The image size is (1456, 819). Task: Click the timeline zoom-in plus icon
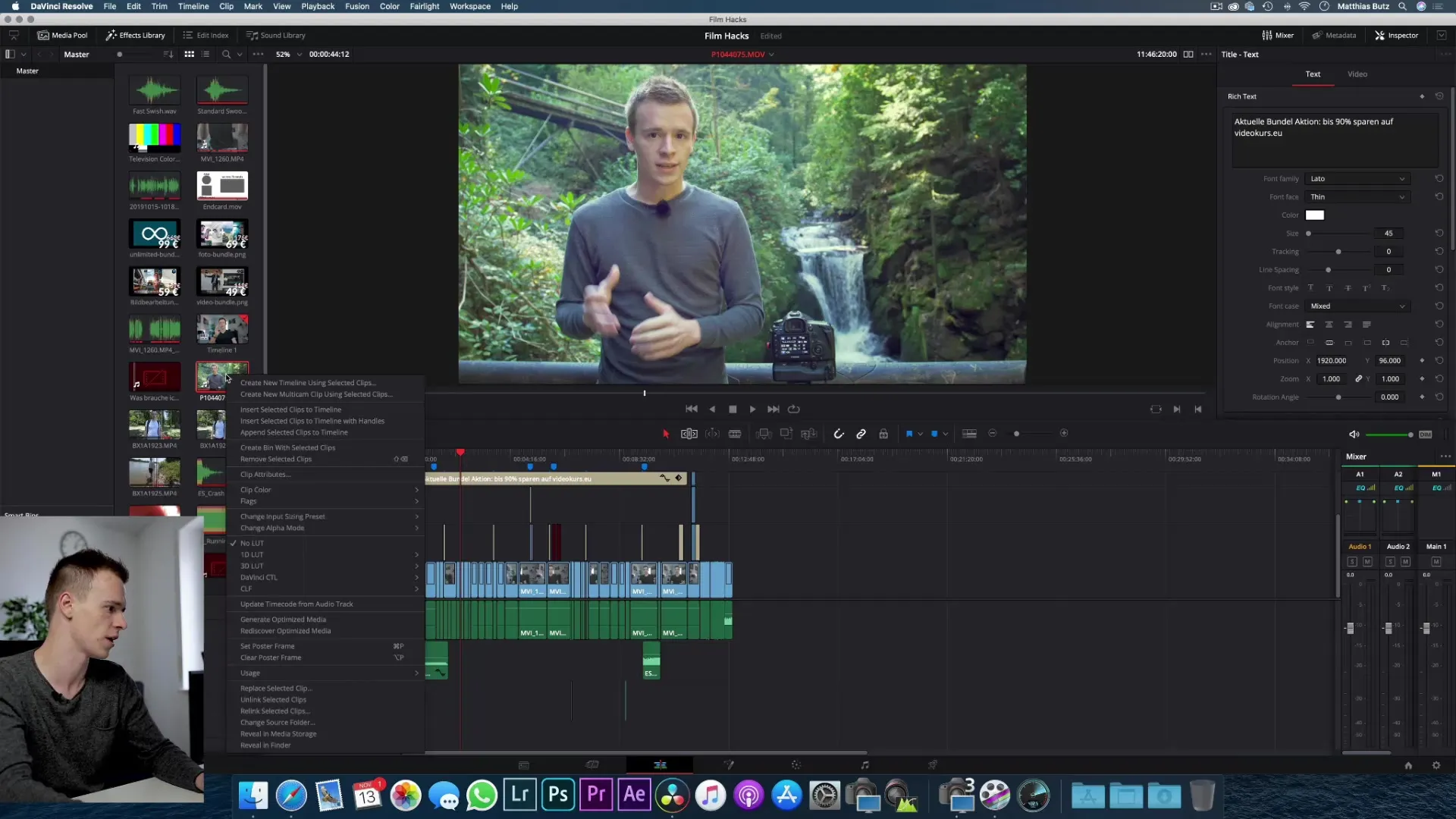tap(1064, 434)
